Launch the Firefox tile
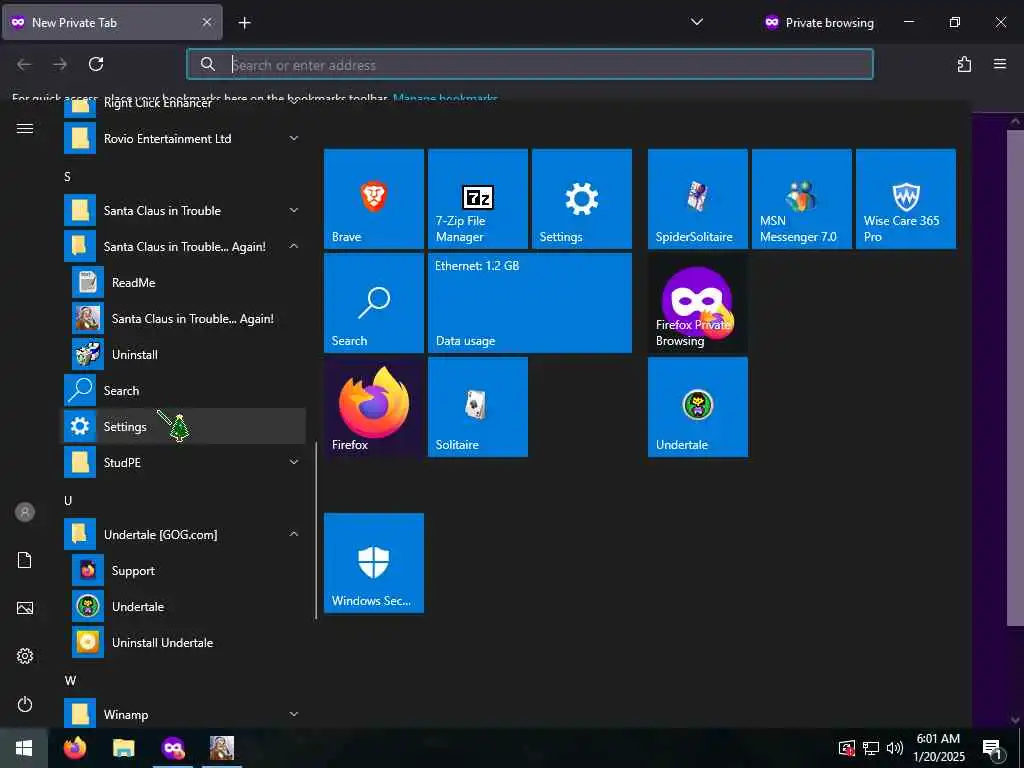Image resolution: width=1024 pixels, height=768 pixels. tap(374, 407)
